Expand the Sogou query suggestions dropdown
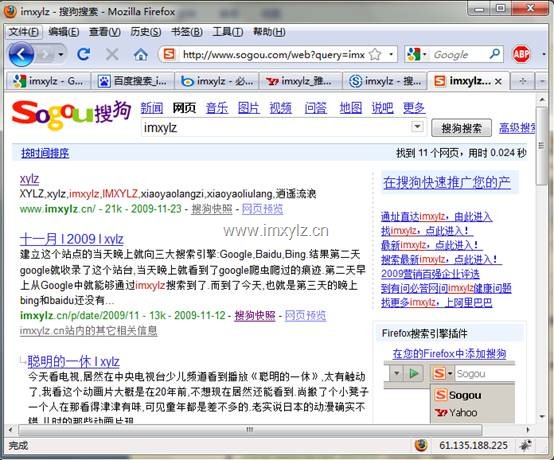Image resolution: width=554 pixels, height=460 pixels. pos(417,126)
